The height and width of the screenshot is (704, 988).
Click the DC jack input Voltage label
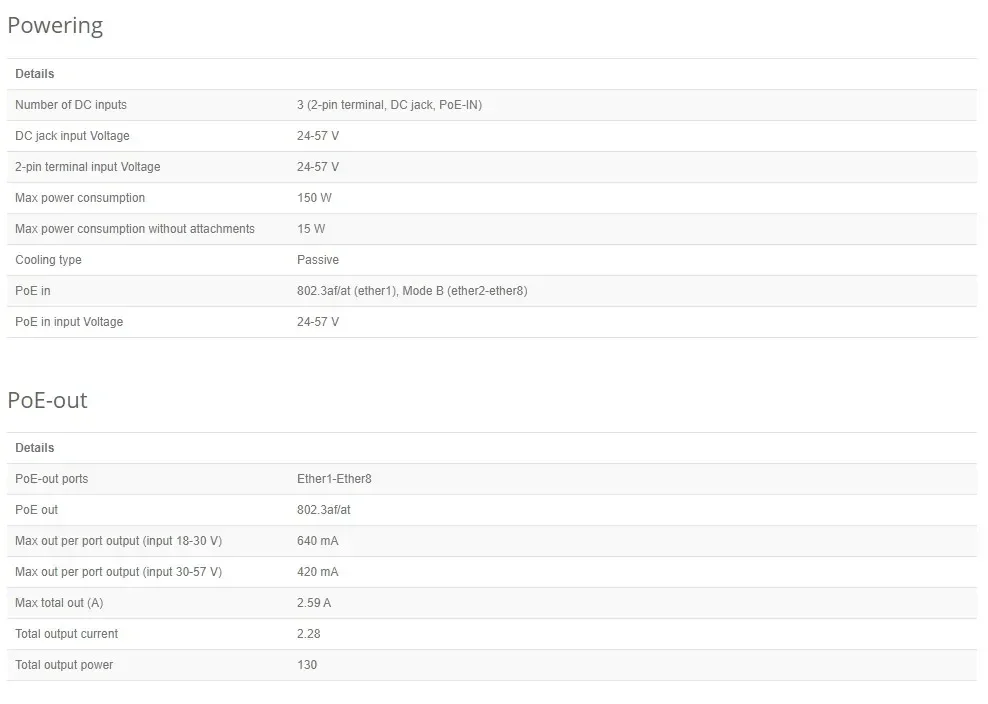[72, 136]
